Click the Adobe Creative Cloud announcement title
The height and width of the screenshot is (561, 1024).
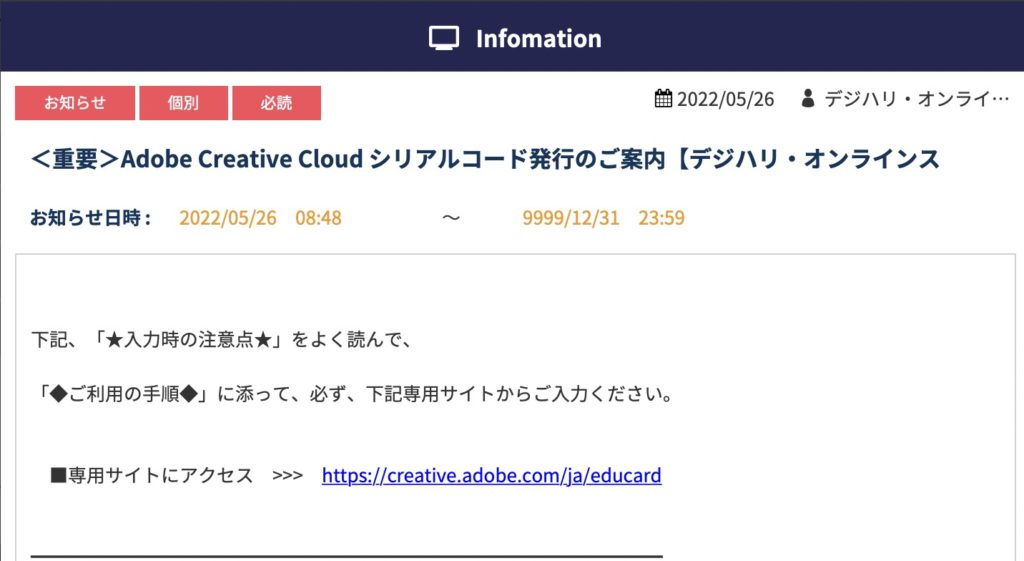tap(485, 159)
